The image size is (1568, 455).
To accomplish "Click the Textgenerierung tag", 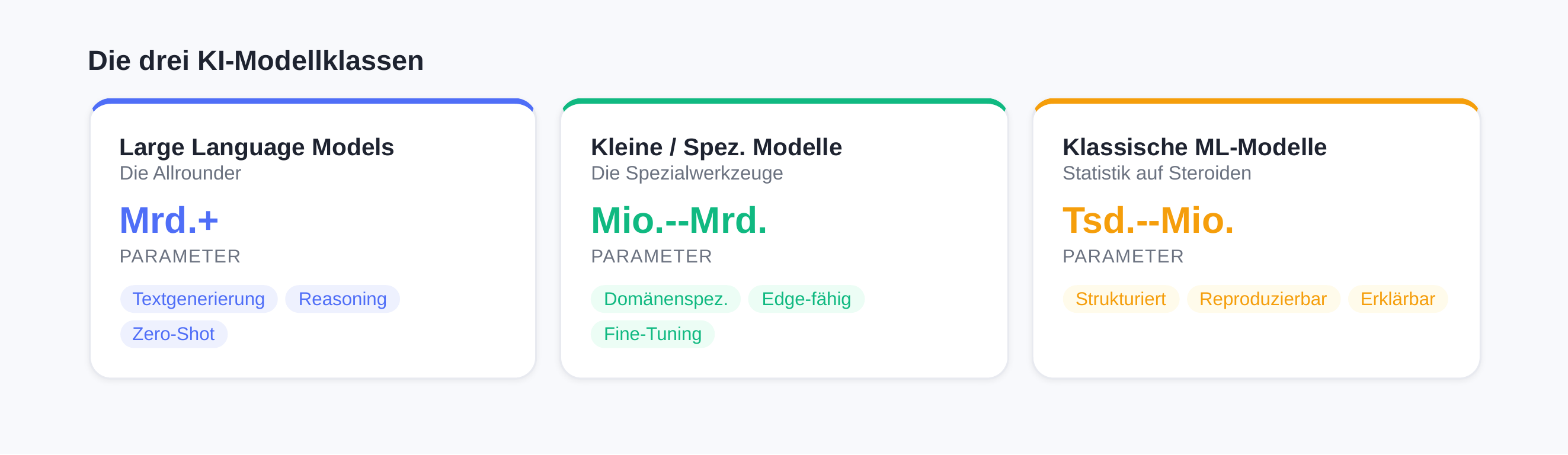I will 199,299.
